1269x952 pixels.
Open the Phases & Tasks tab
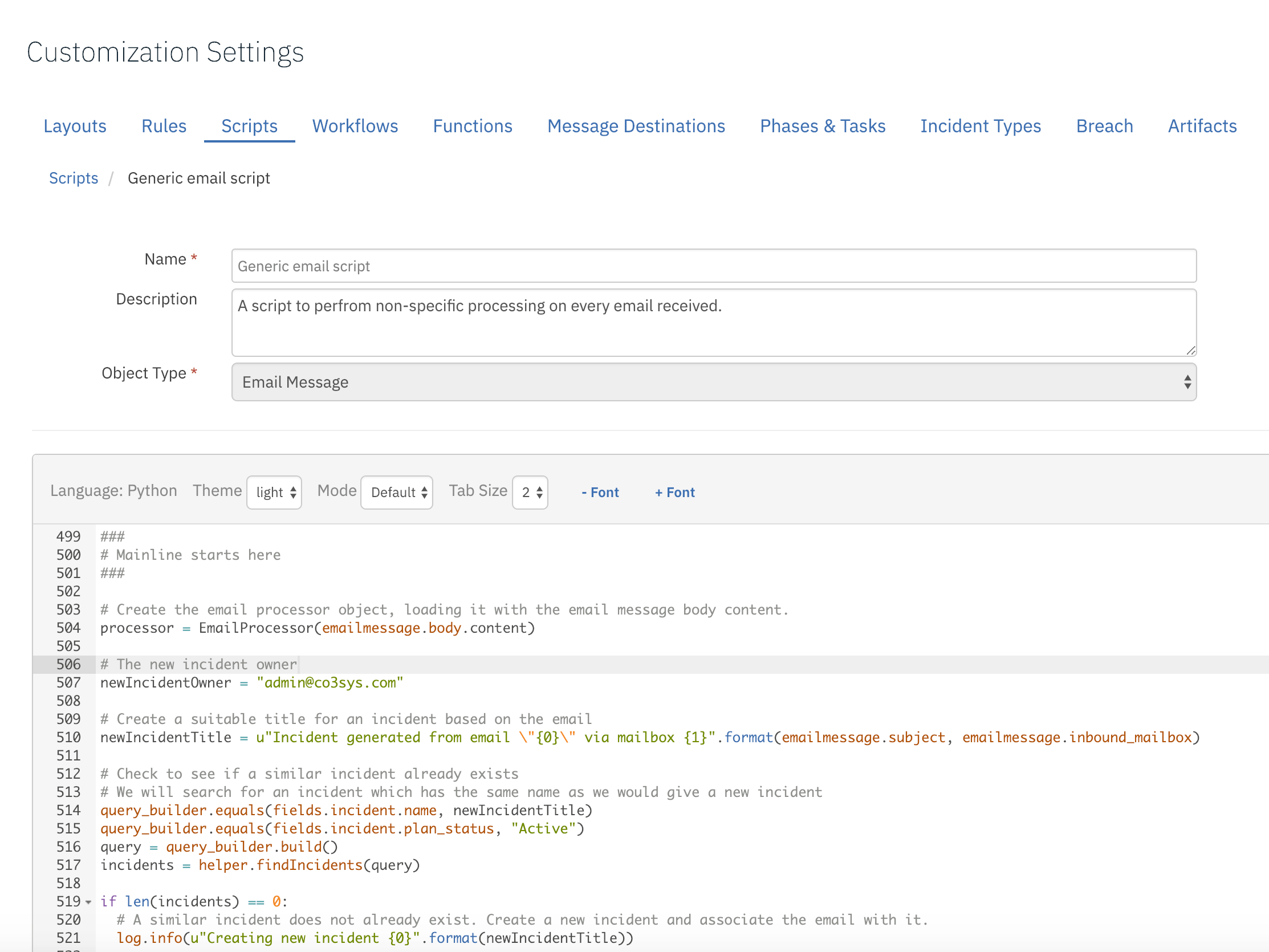[x=823, y=126]
